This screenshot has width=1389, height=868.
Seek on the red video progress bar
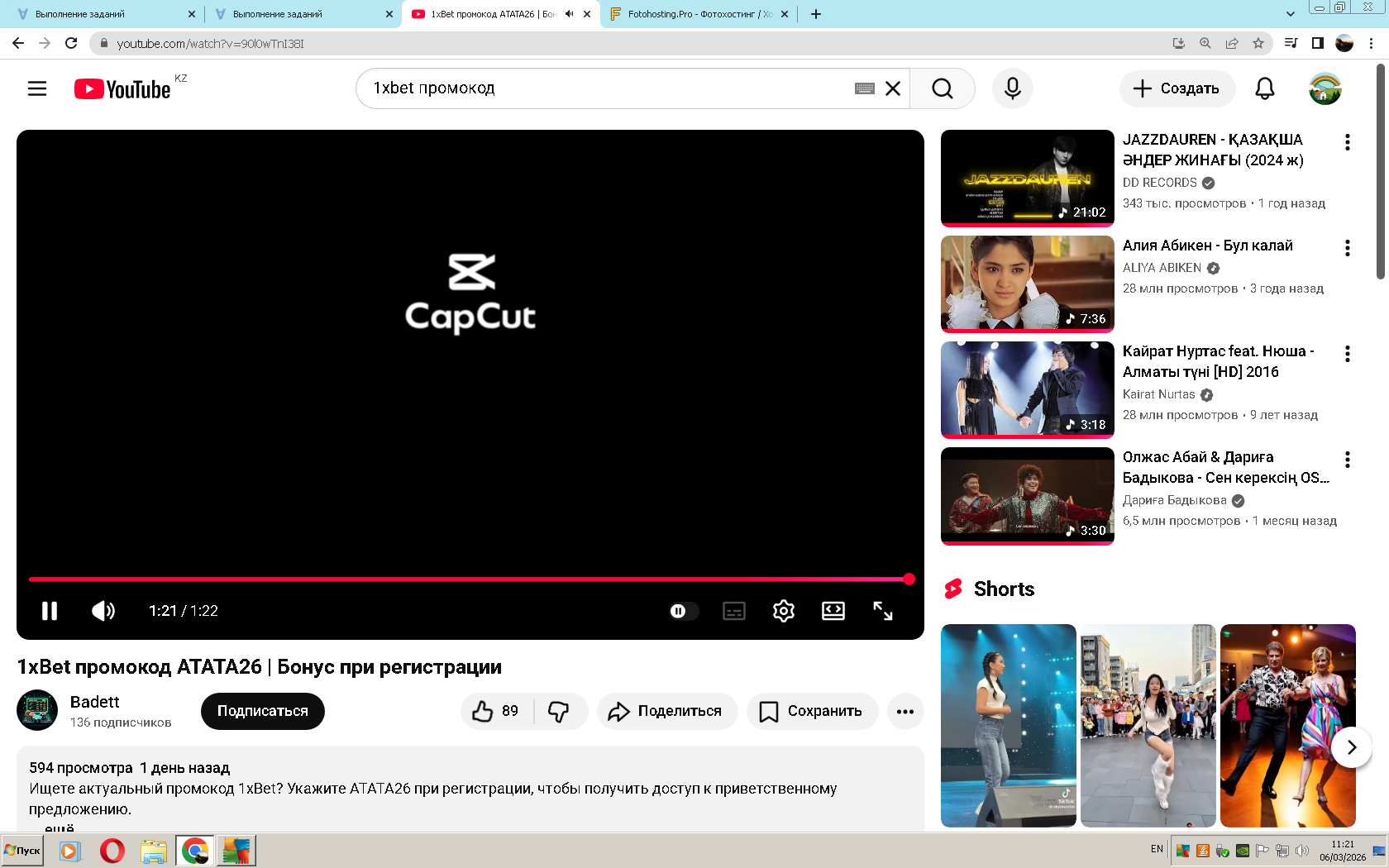(469, 579)
